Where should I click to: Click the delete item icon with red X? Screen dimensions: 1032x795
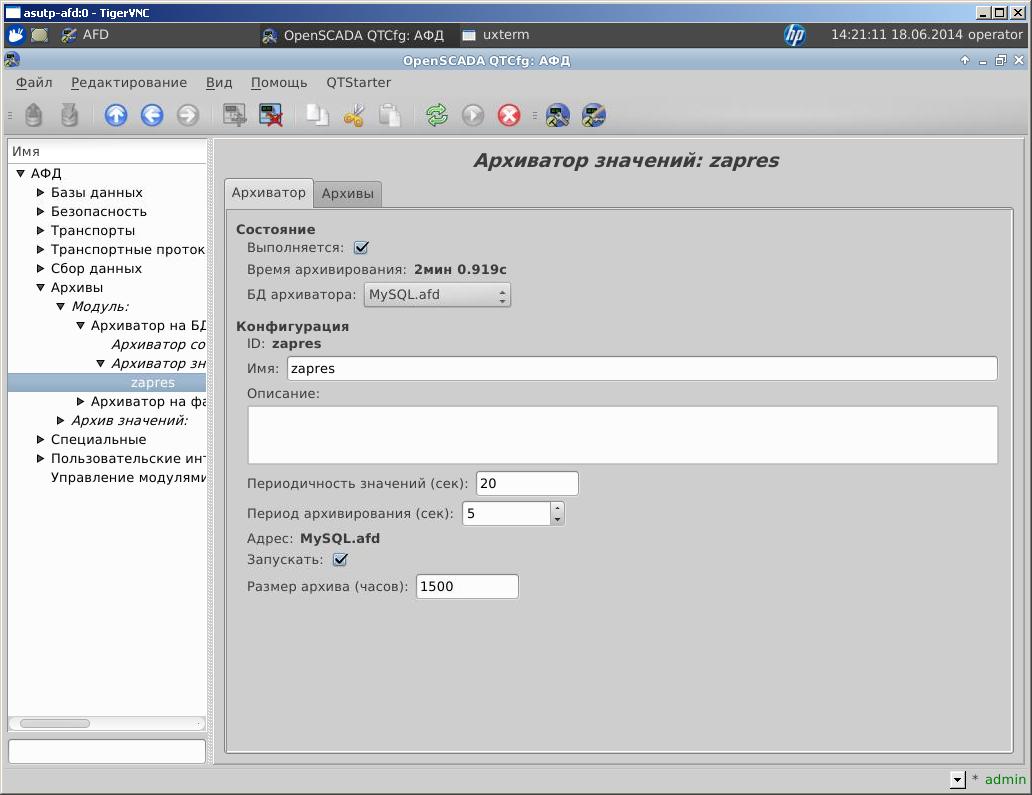270,116
